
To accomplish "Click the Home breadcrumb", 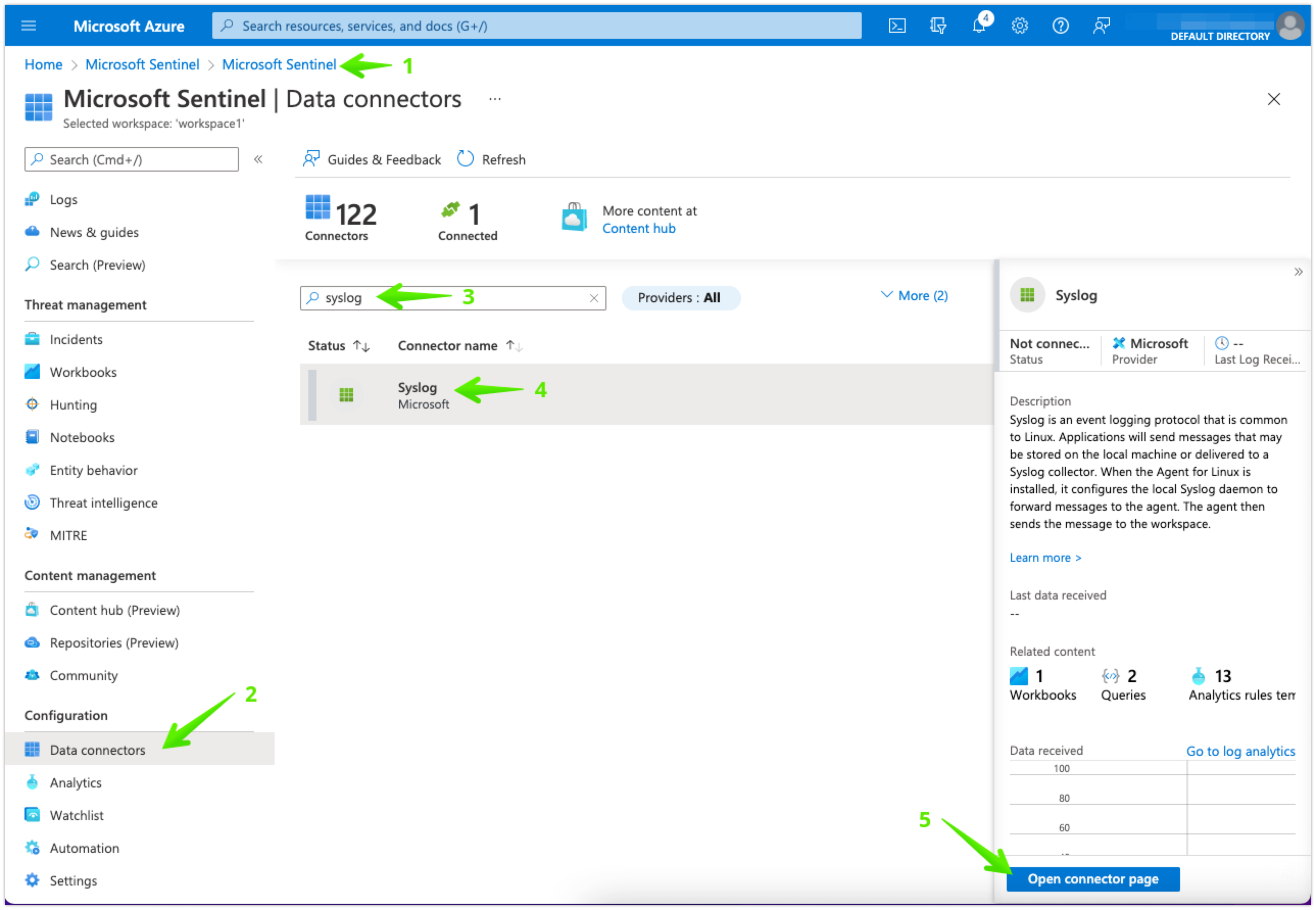I will [x=43, y=64].
